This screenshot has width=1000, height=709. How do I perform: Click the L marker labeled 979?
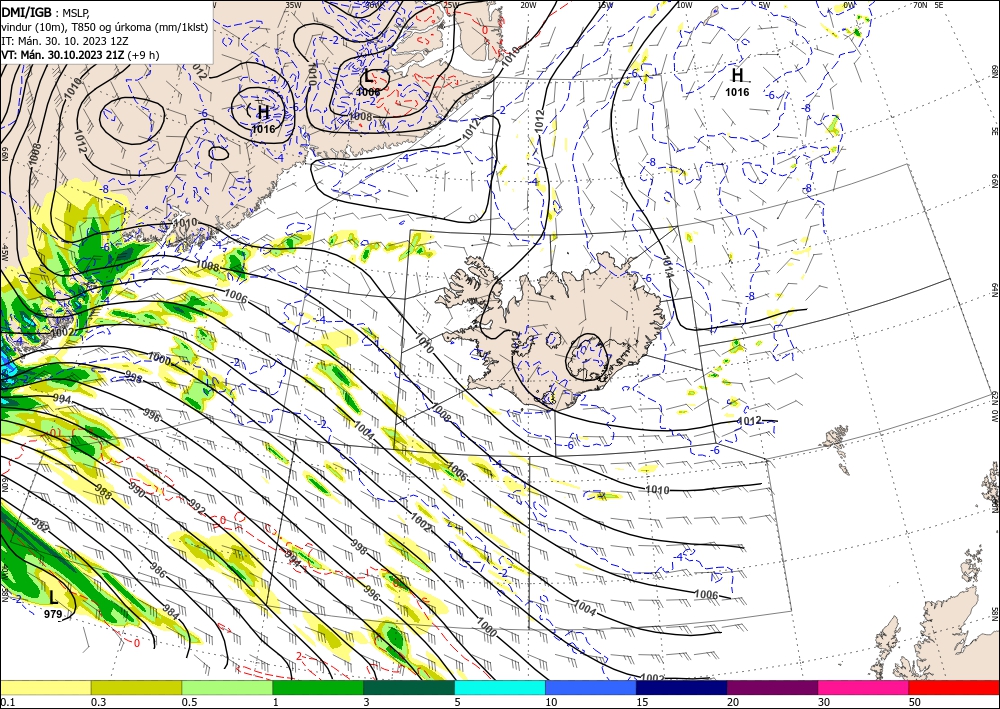[x=53, y=597]
